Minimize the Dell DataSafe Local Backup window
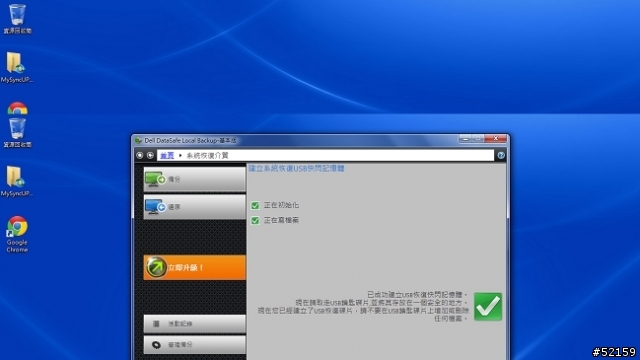 click(x=465, y=139)
